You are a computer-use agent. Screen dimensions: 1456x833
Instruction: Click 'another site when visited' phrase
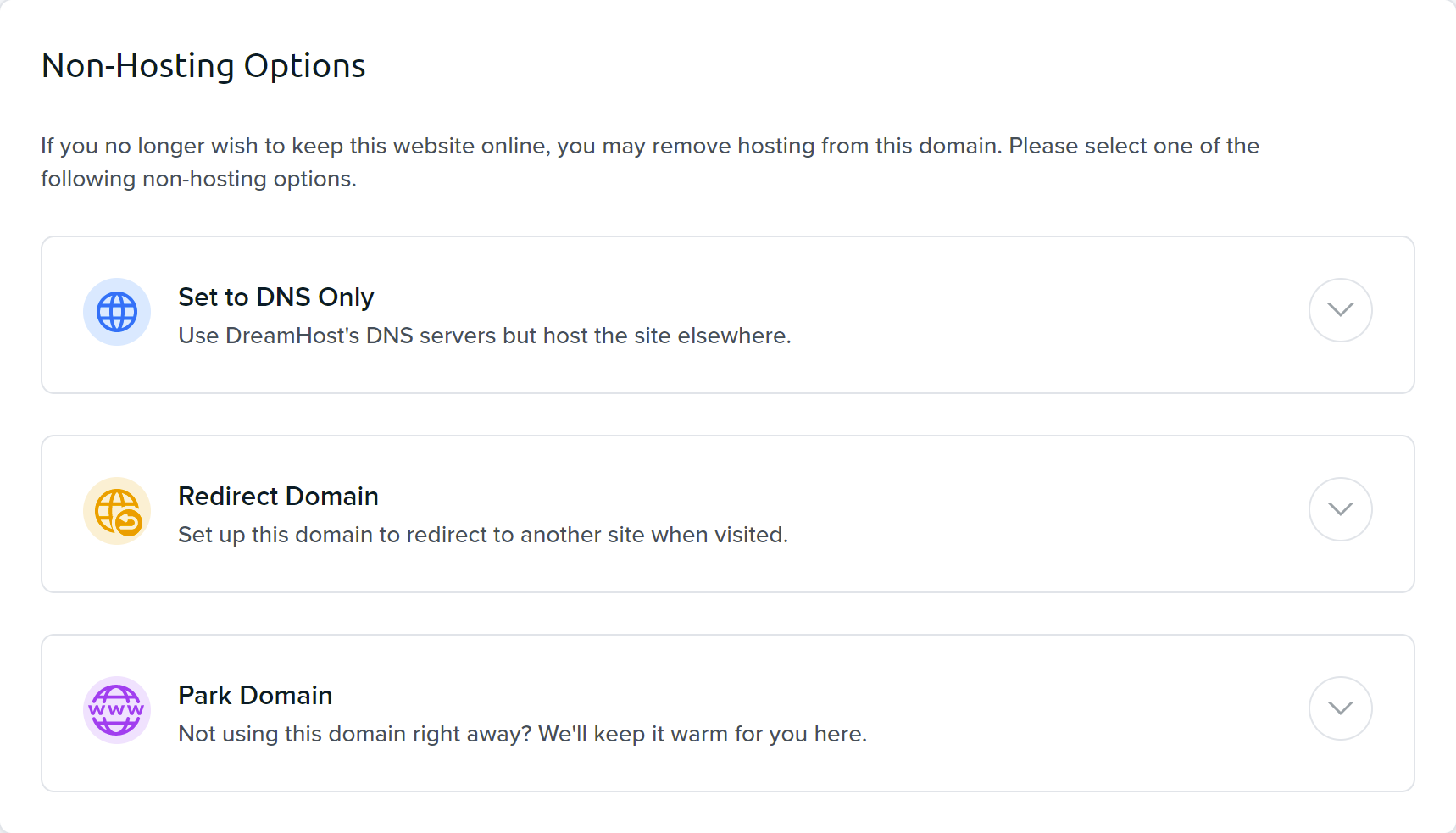coord(654,535)
